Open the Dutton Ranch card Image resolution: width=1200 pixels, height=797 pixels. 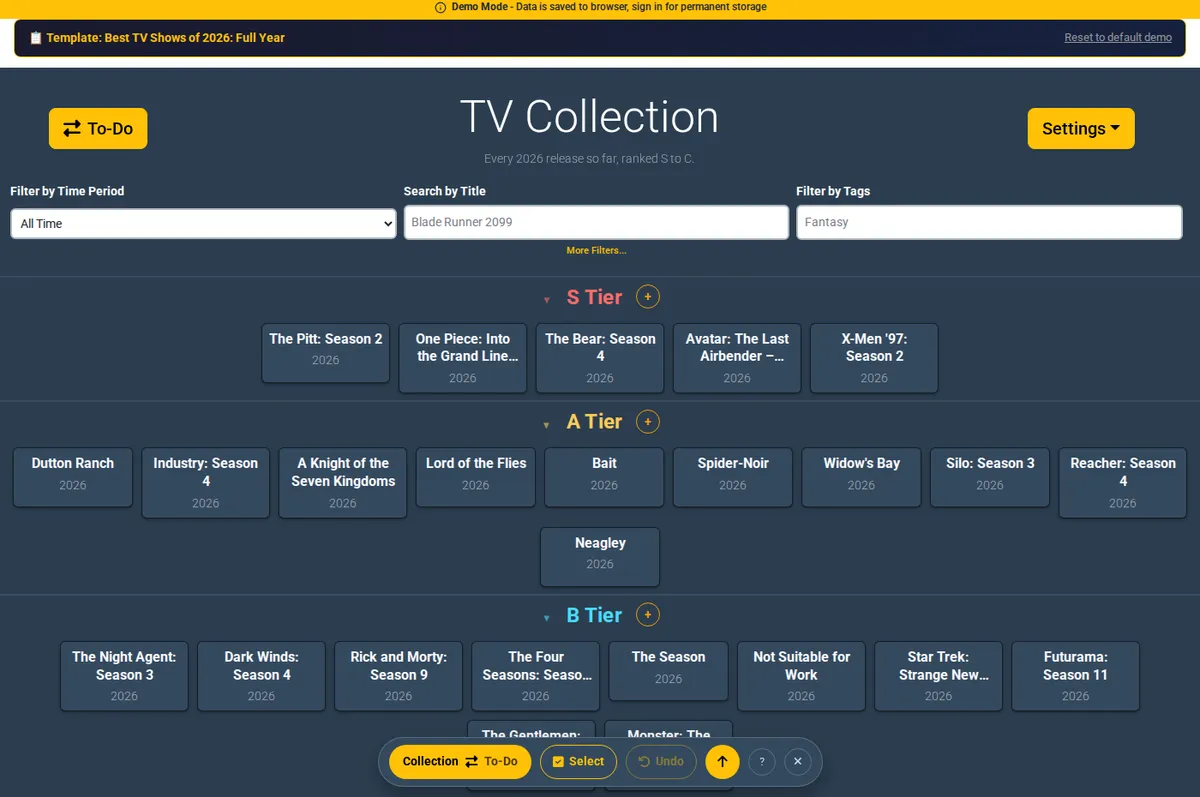pyautogui.click(x=73, y=477)
